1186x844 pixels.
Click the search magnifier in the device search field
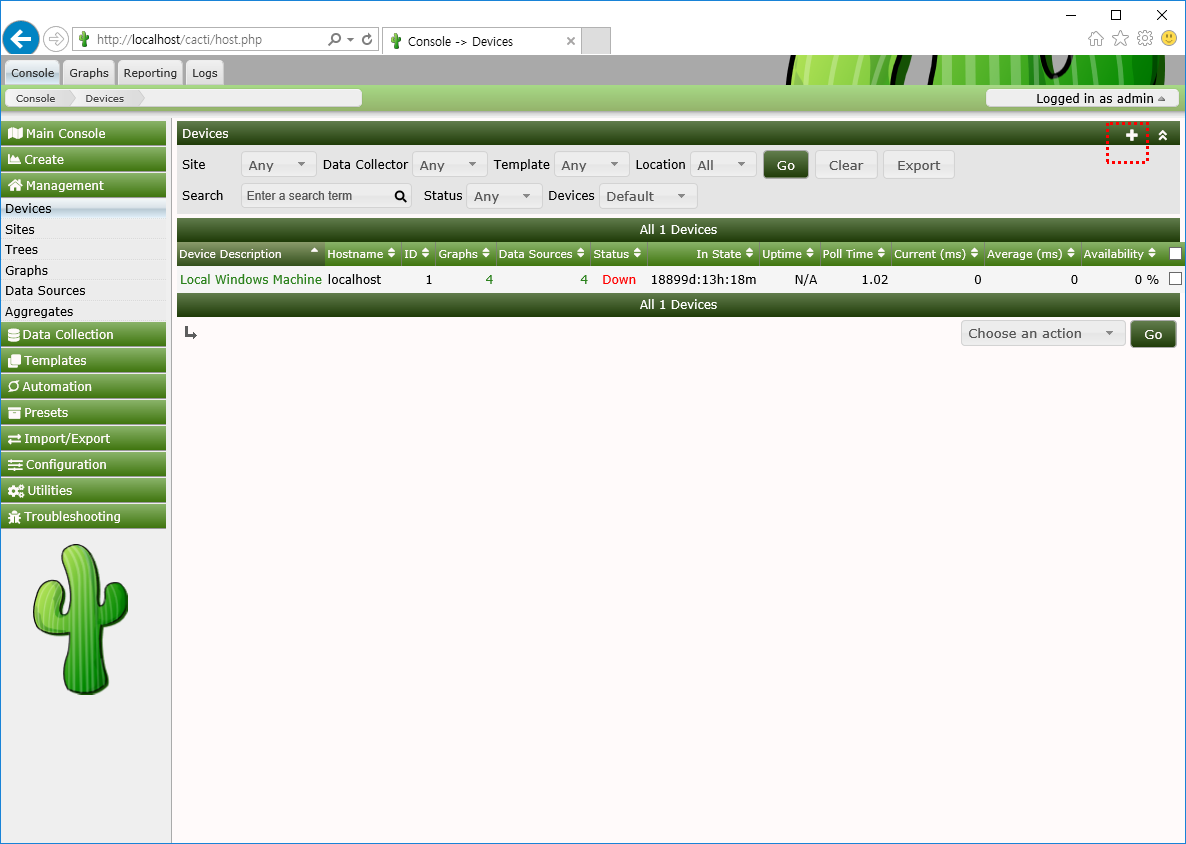[400, 196]
